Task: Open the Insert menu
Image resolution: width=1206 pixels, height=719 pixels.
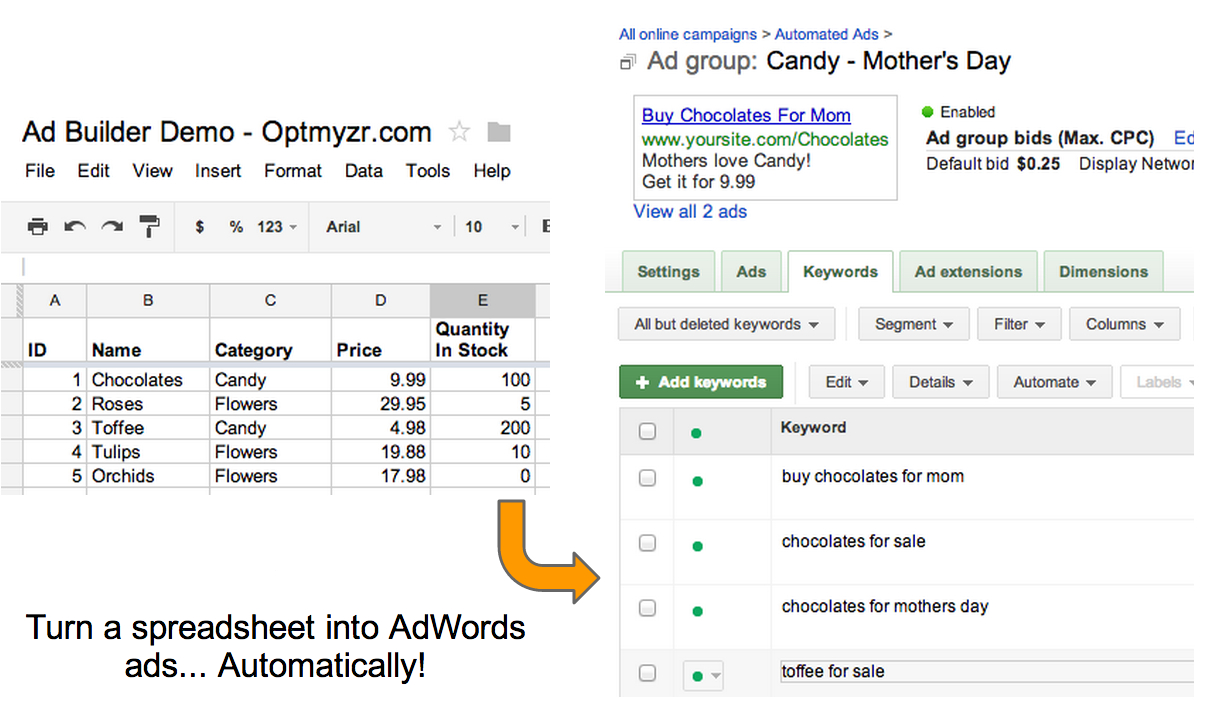Action: coord(218,171)
